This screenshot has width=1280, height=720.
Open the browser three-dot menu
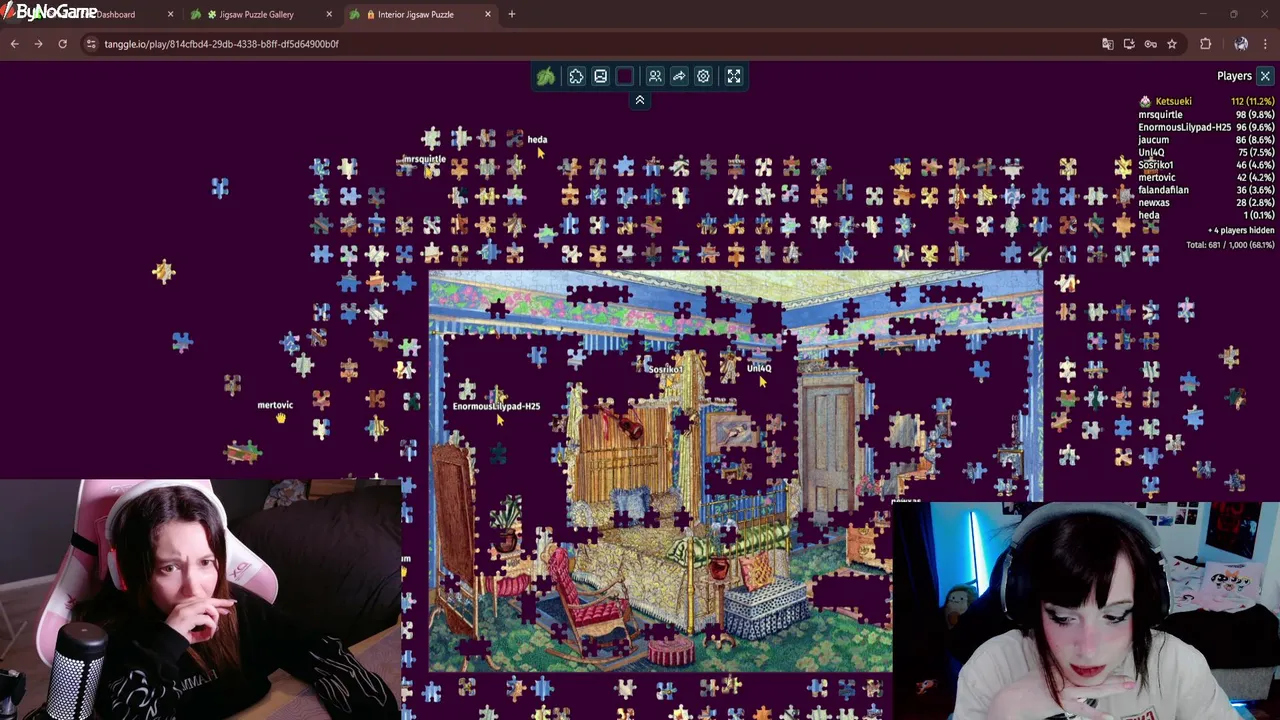tap(1265, 44)
